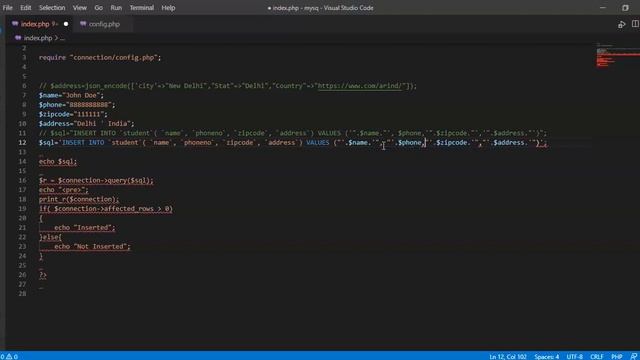
Task: Change file encoding UTF-8
Action: click(x=575, y=356)
